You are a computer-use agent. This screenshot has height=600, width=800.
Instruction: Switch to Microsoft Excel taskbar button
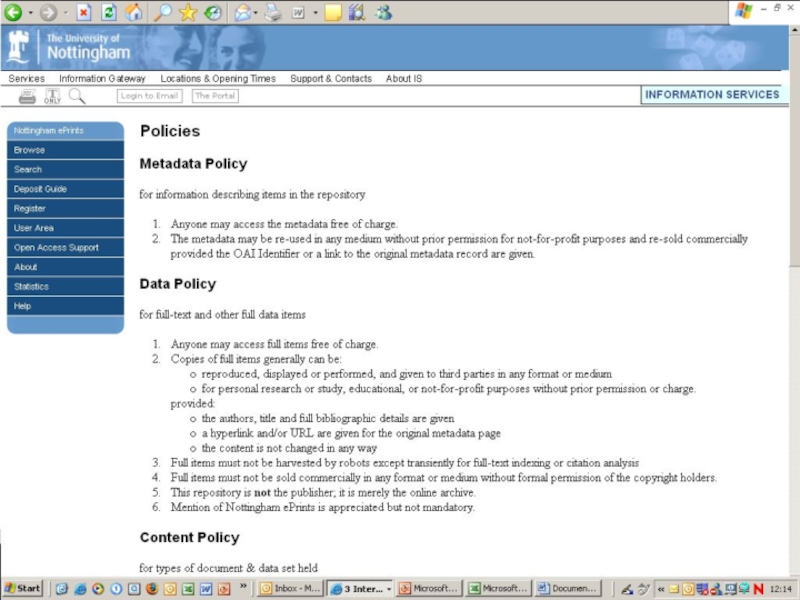pyautogui.click(x=498, y=588)
